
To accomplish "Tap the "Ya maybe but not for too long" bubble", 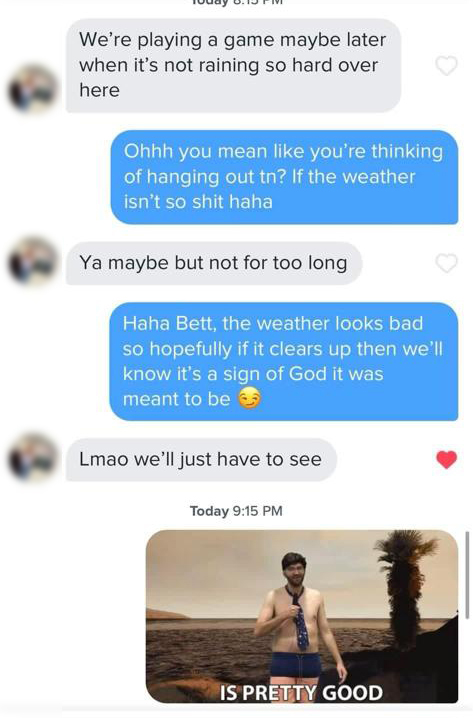I will [214, 263].
